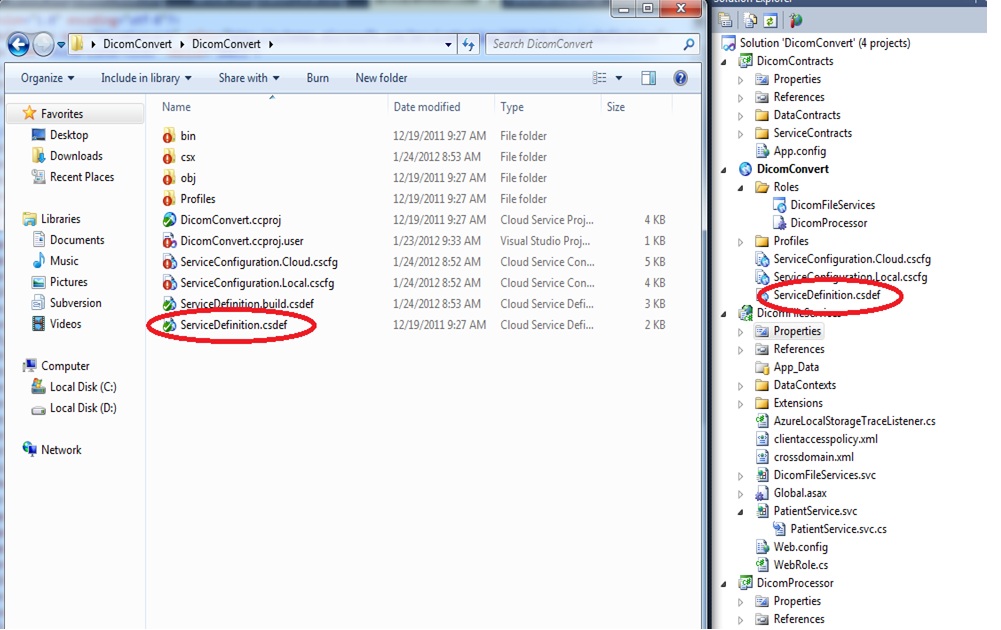The width and height of the screenshot is (1001, 630).
Task: Open the recent pages dropdown arrow
Action: coord(61,45)
